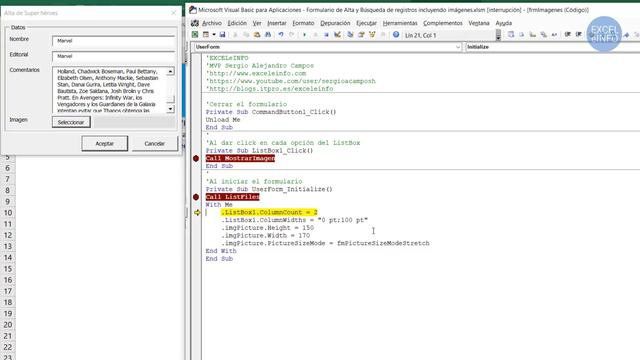The height and width of the screenshot is (360, 640).
Task: Click the VBA application icon in title bar
Action: [x=193, y=10]
